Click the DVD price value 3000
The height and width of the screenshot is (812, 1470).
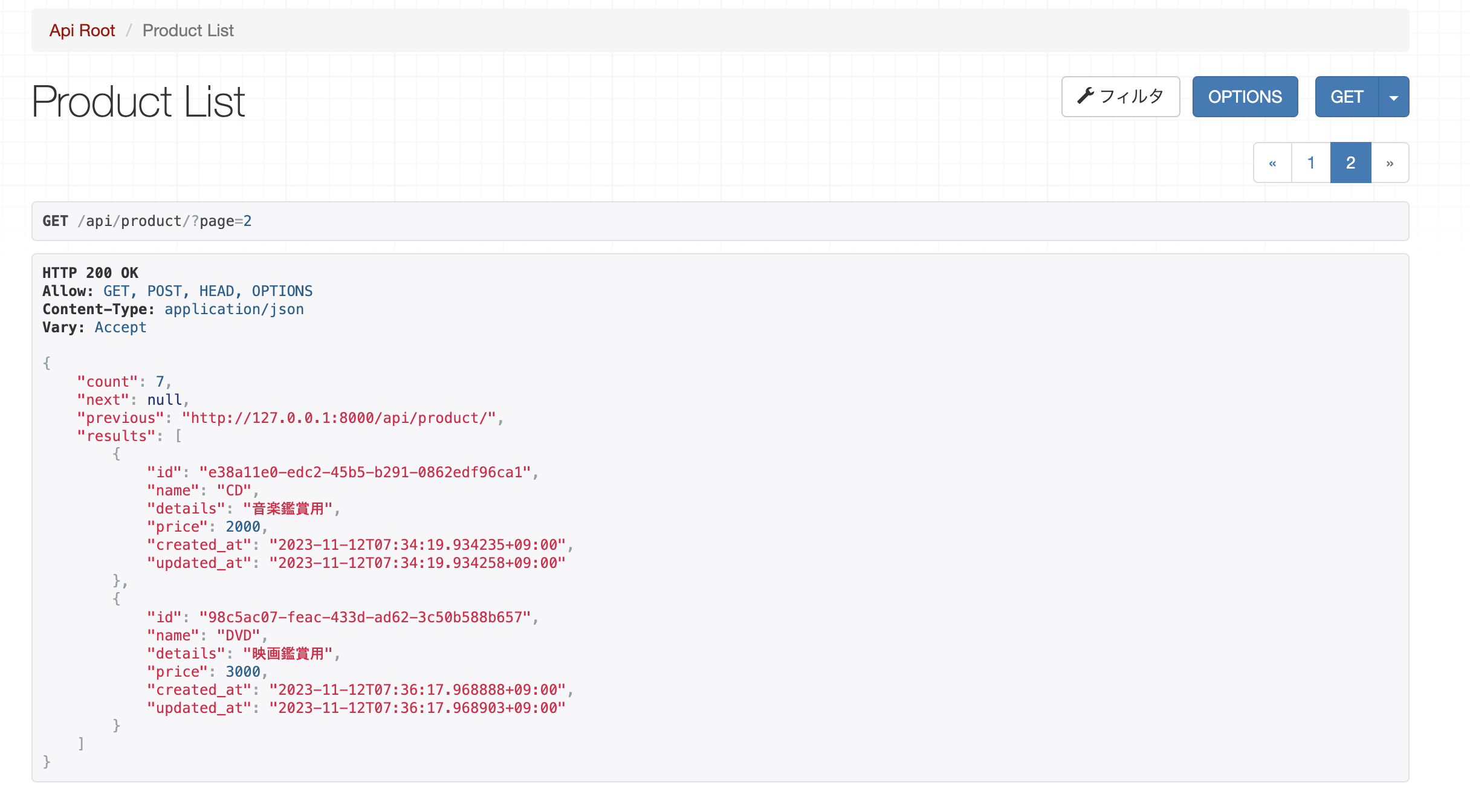click(x=242, y=672)
